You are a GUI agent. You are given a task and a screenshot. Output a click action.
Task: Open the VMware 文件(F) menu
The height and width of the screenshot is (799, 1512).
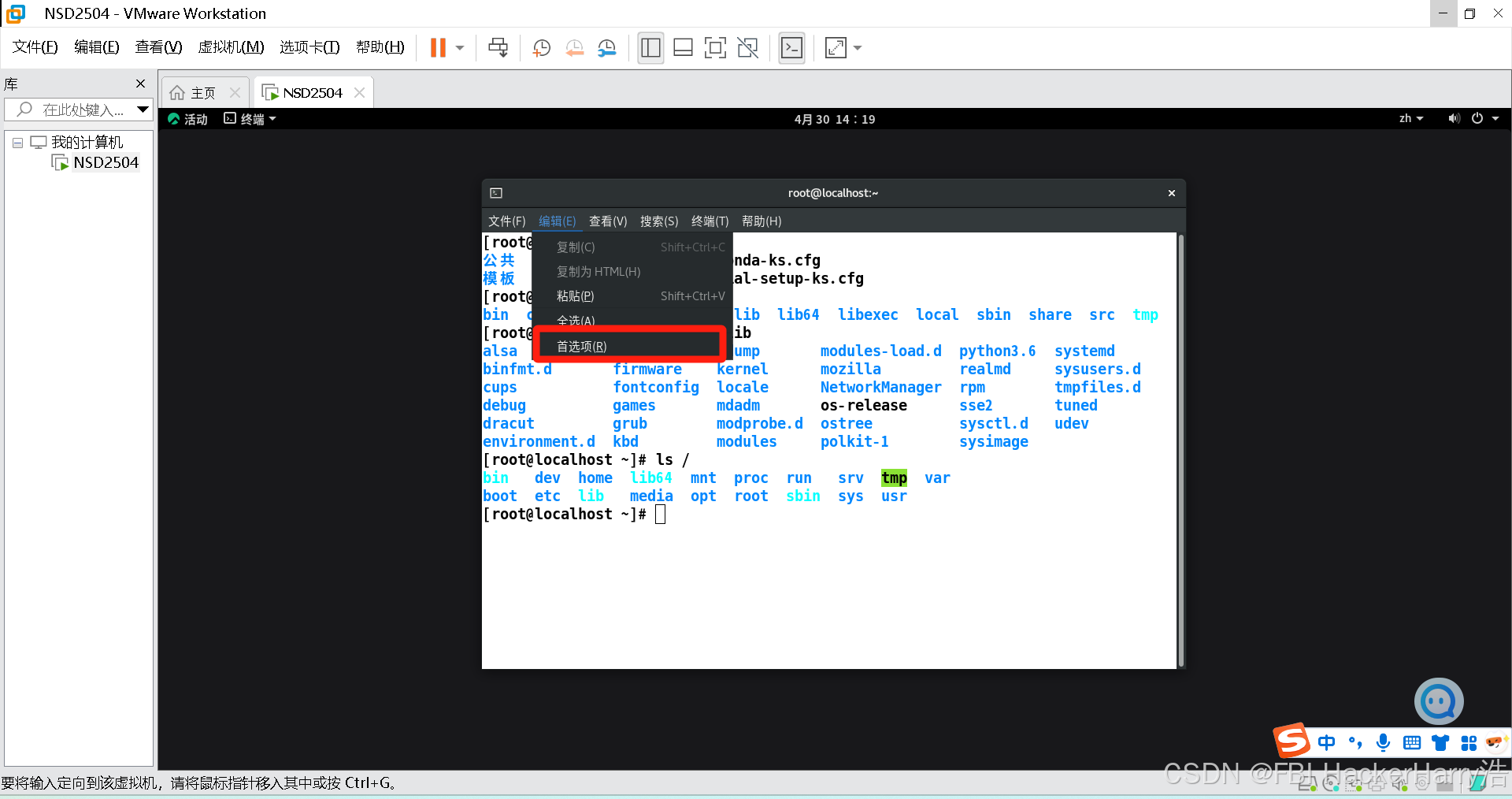point(35,47)
